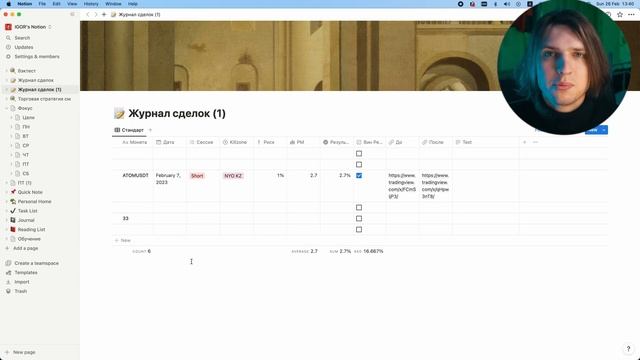Open the File menu
640x360 pixels.
coord(42,4)
